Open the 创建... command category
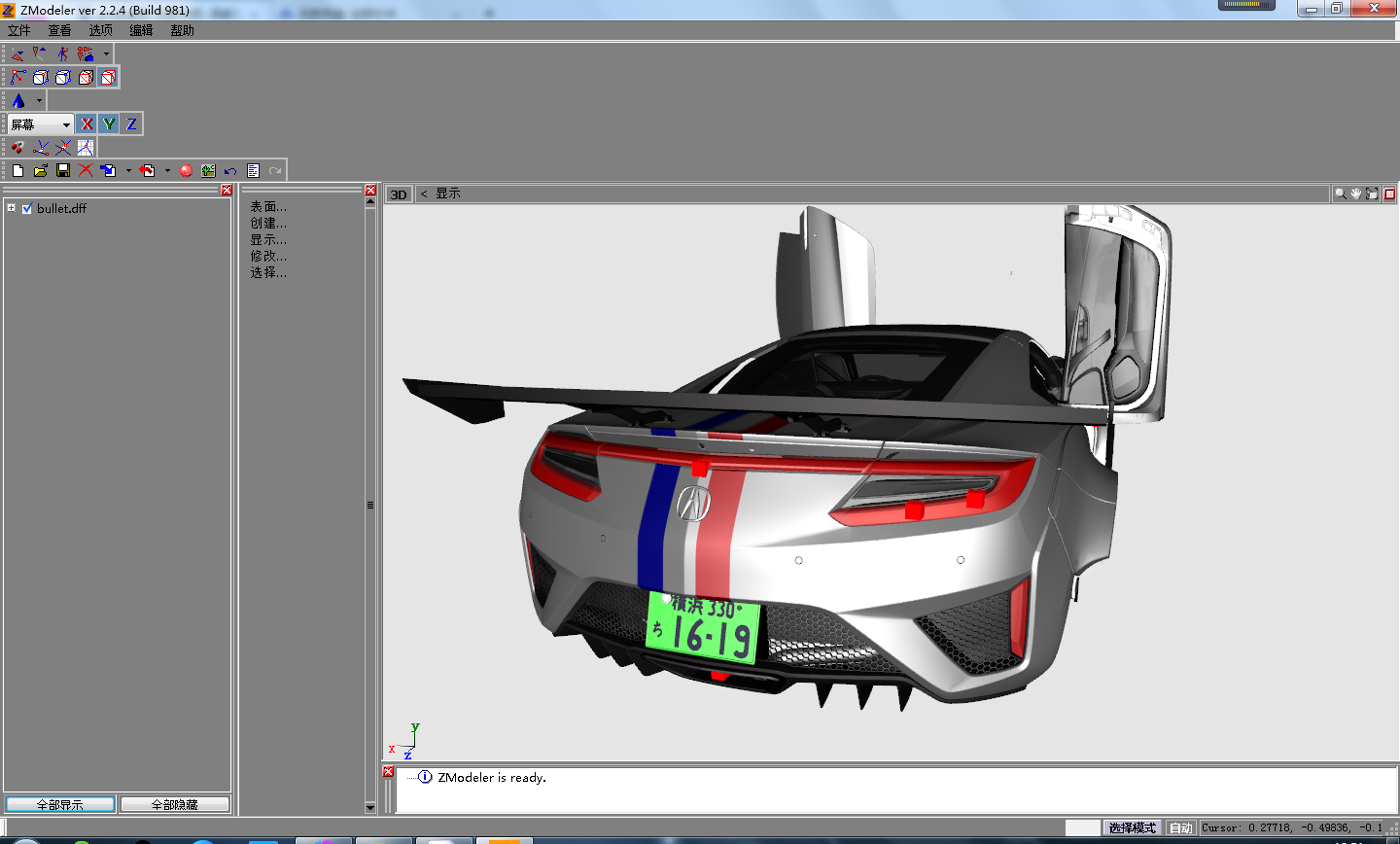Screen dimensions: 1400x844 pyautogui.click(x=267, y=223)
